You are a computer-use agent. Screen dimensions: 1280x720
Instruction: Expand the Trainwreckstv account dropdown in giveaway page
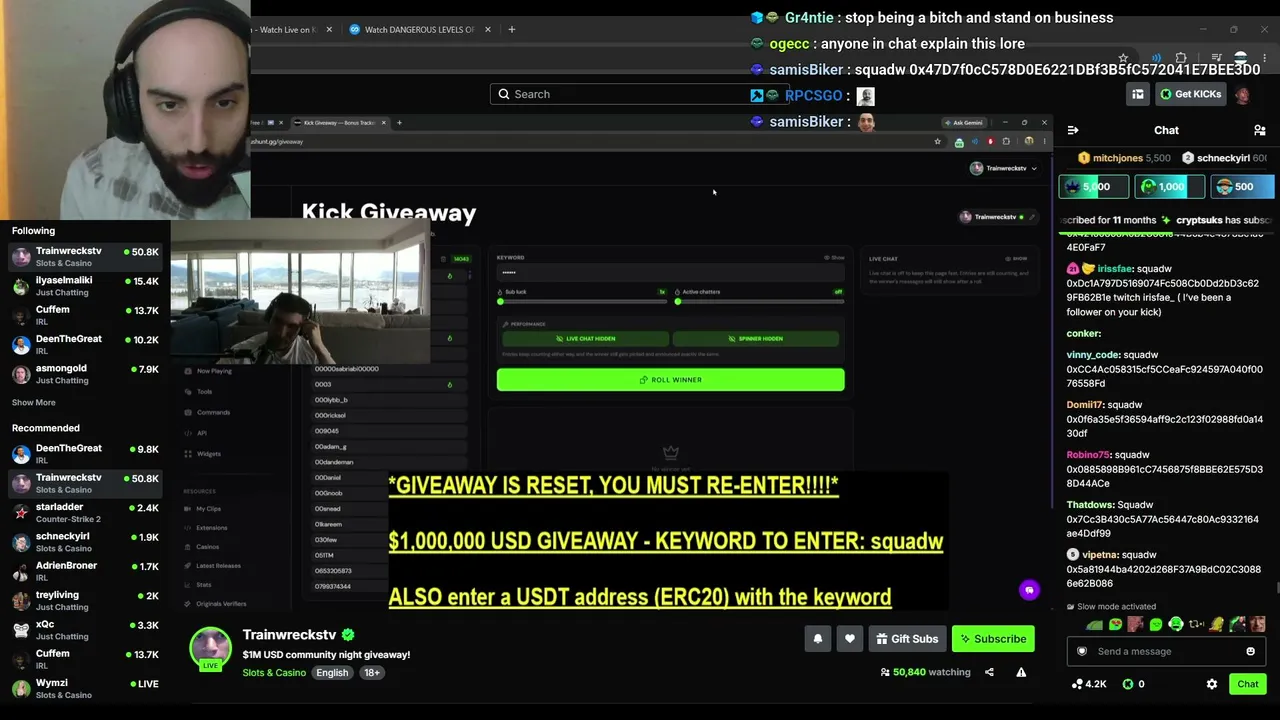(1004, 168)
